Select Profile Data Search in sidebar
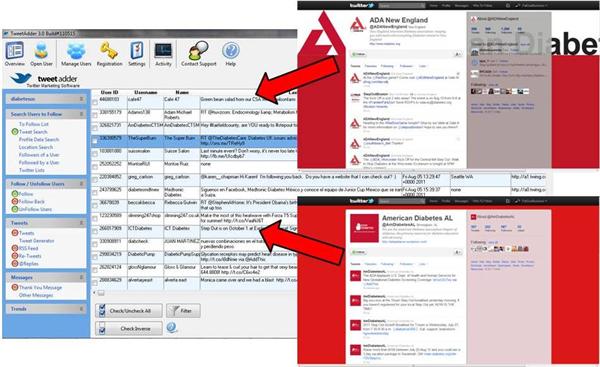Viewport: 600px width, 367px height. [39, 140]
